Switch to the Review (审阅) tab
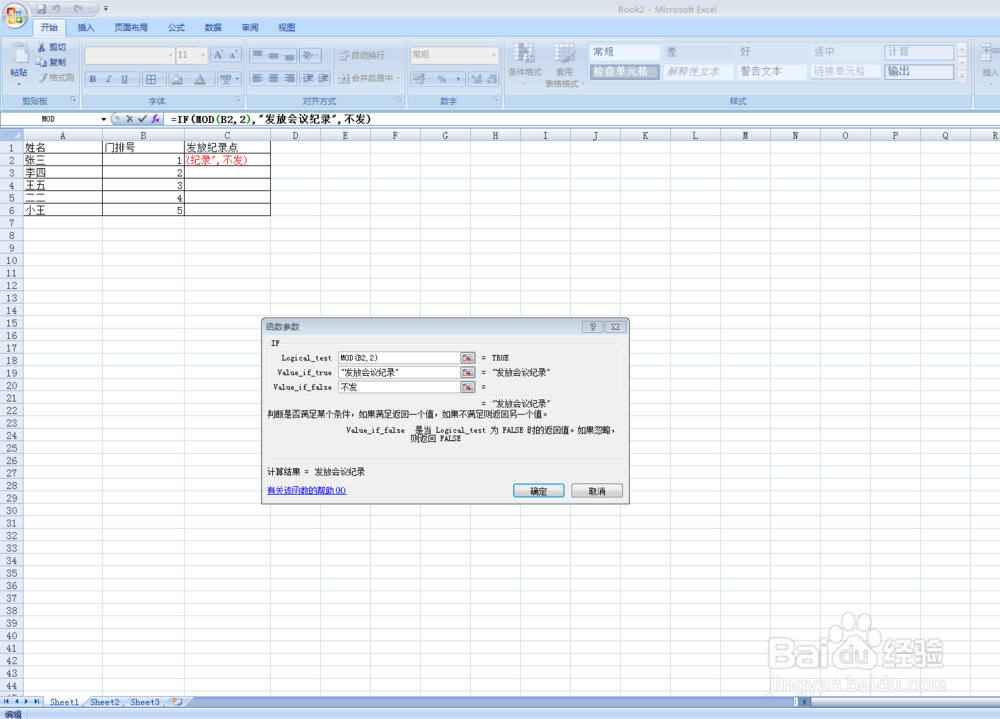1000x719 pixels. [x=250, y=27]
